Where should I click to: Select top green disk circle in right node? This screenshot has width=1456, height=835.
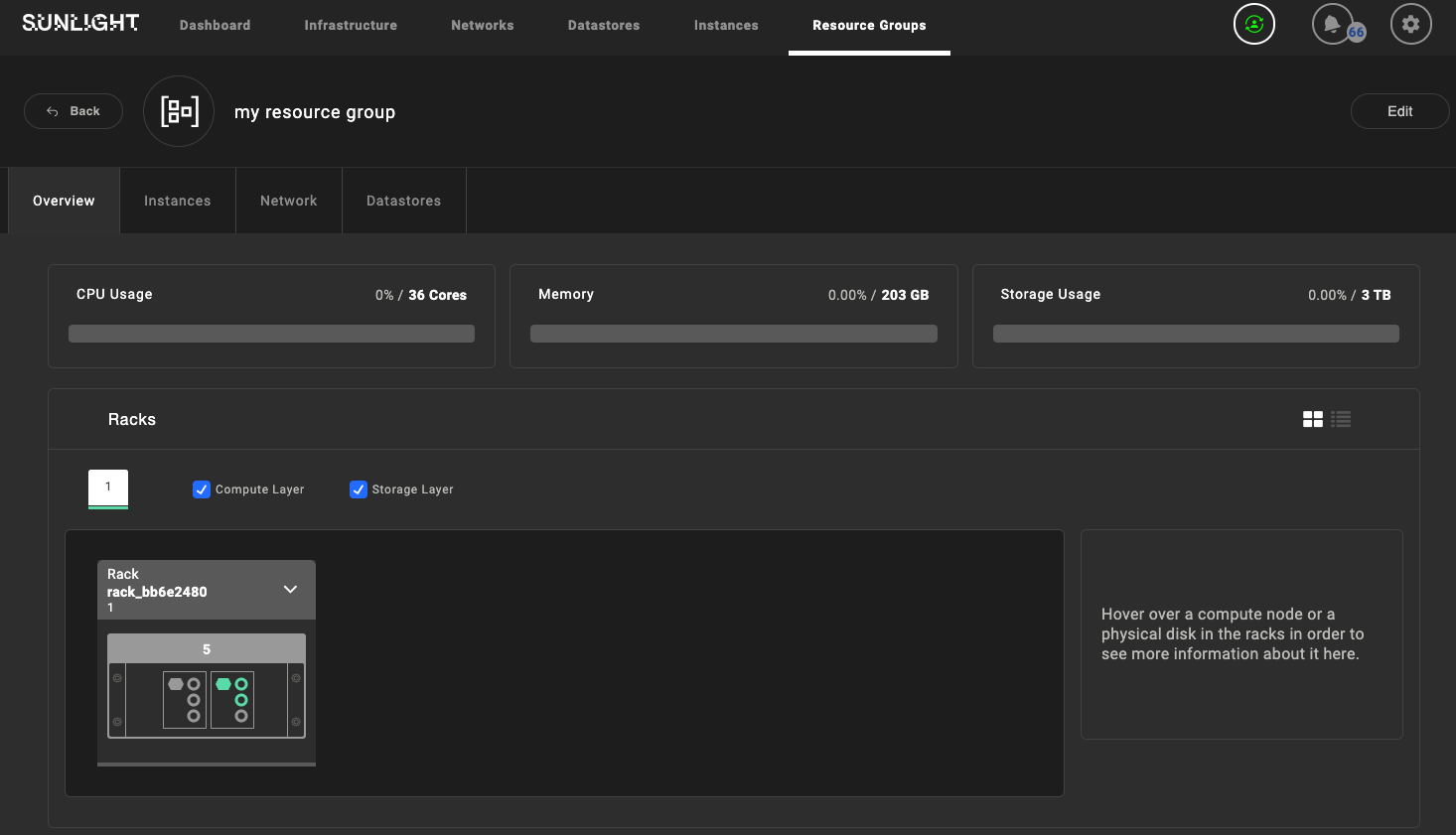pos(241,684)
